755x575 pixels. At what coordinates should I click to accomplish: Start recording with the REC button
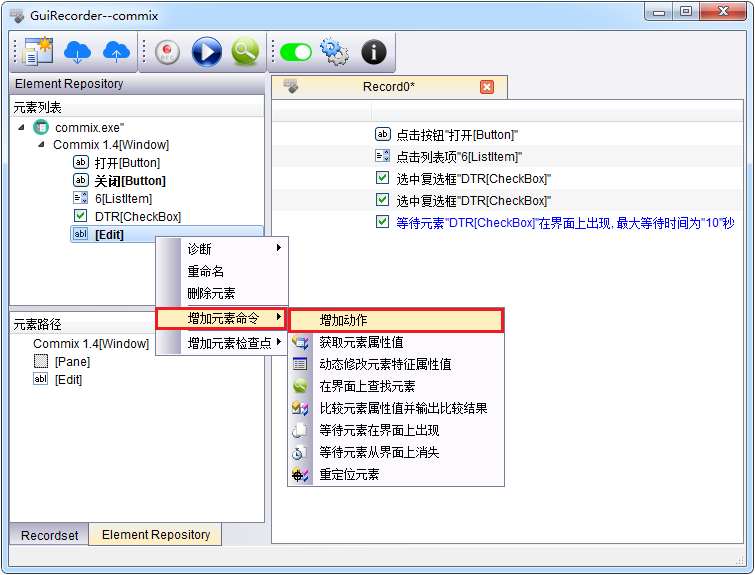tap(168, 52)
